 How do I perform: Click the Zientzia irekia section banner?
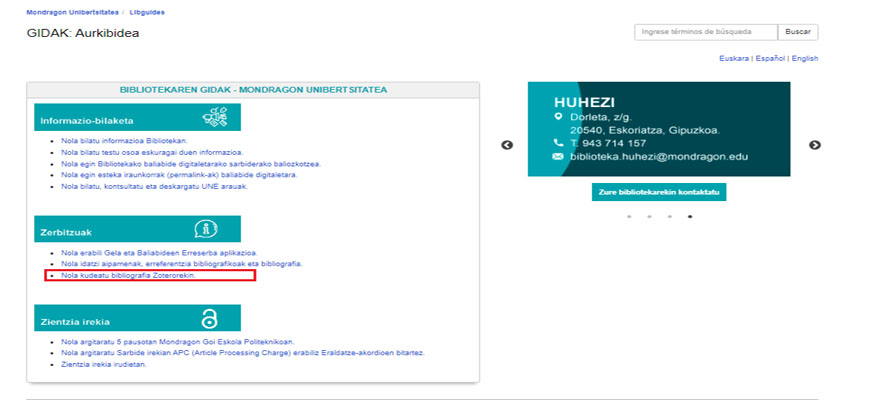tap(137, 318)
